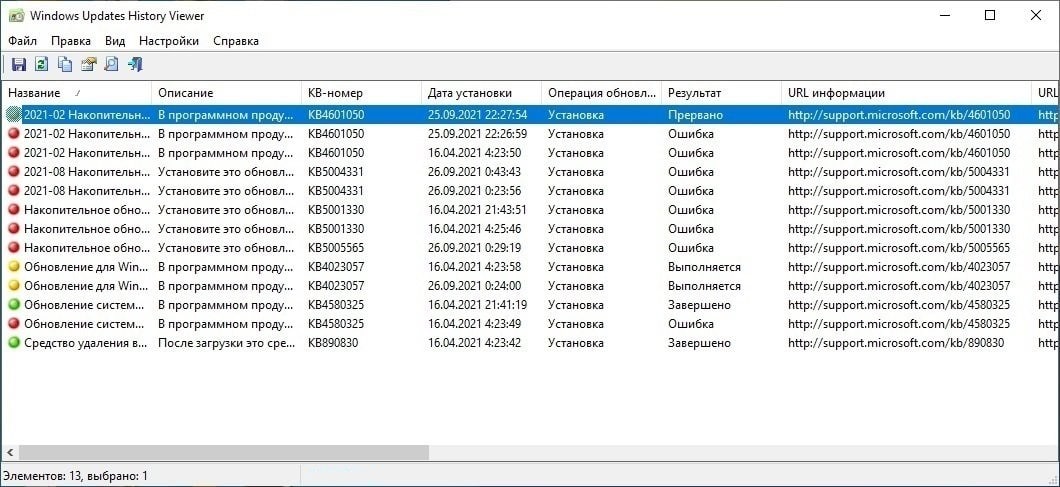
Task: Sort by the Название column header
Action: 76,93
